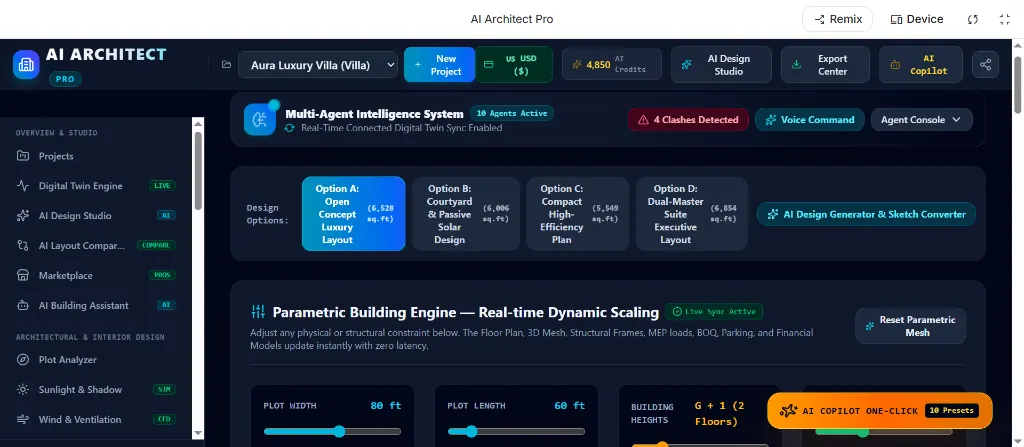Click the fullscreen icon in top bar
This screenshot has height=447, width=1024.
click(x=1004, y=20)
